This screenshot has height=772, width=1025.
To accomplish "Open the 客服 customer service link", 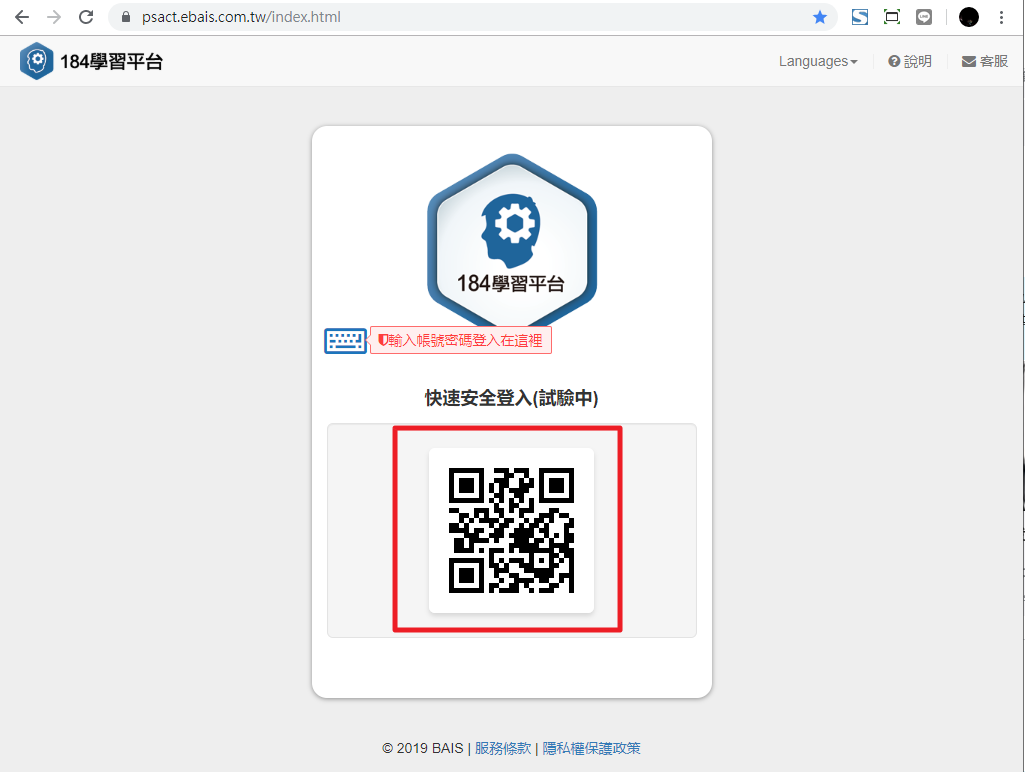I will pos(985,61).
